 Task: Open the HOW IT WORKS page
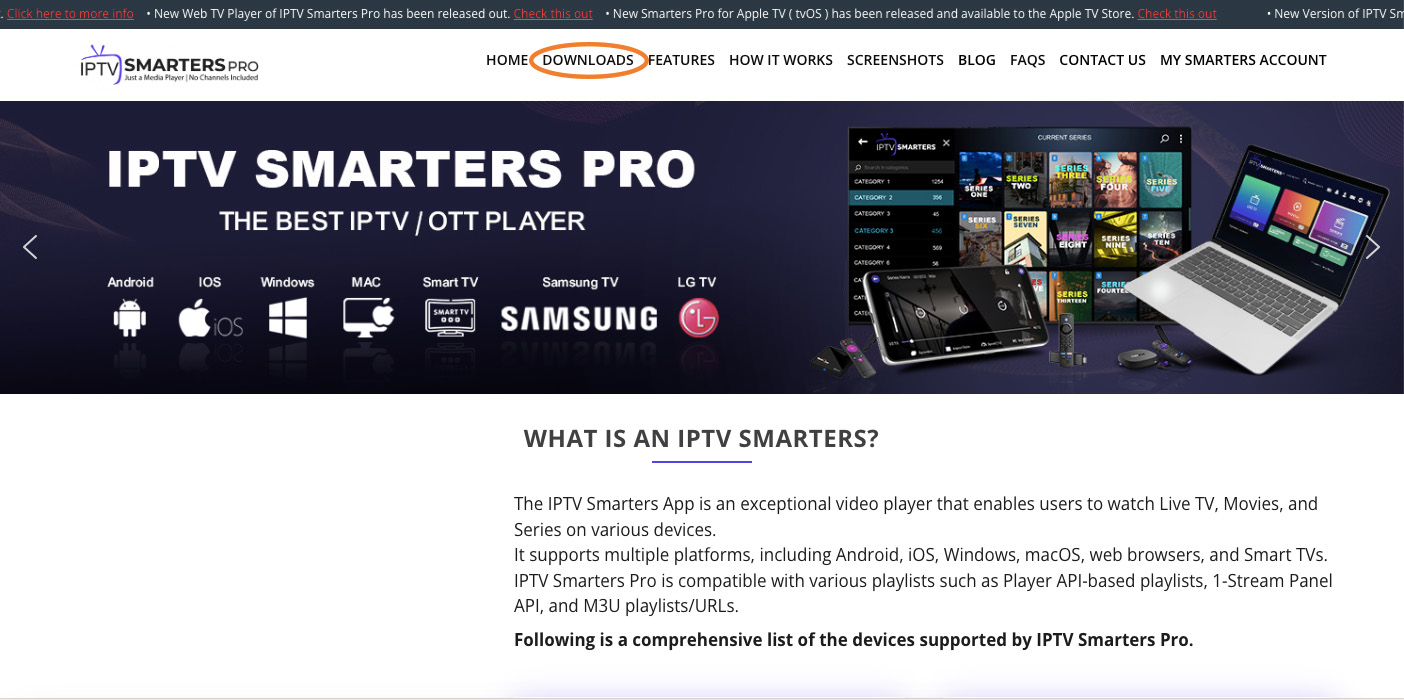(781, 60)
